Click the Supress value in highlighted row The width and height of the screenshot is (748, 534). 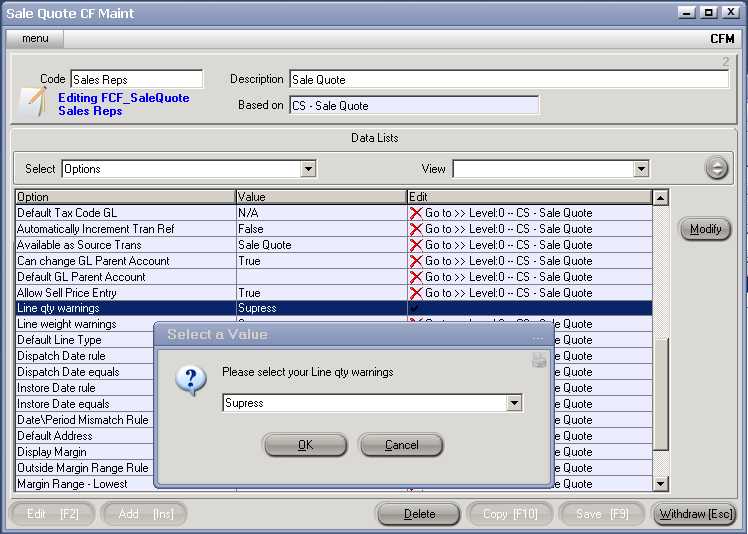(x=322, y=308)
